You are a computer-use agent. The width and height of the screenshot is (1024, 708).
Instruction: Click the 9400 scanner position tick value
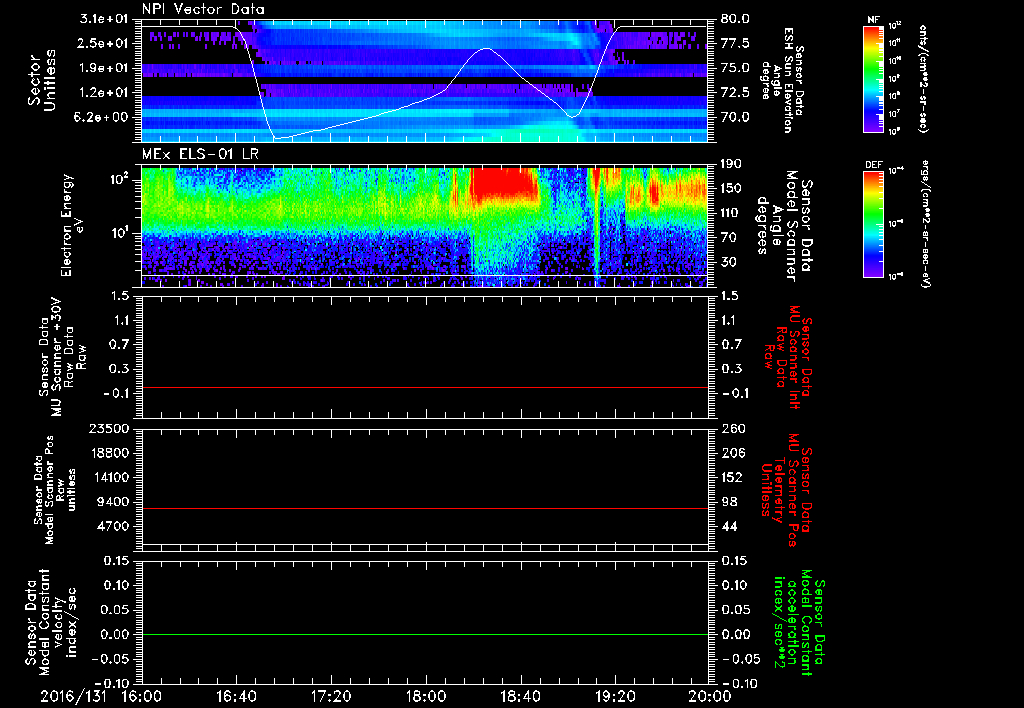[x=114, y=502]
